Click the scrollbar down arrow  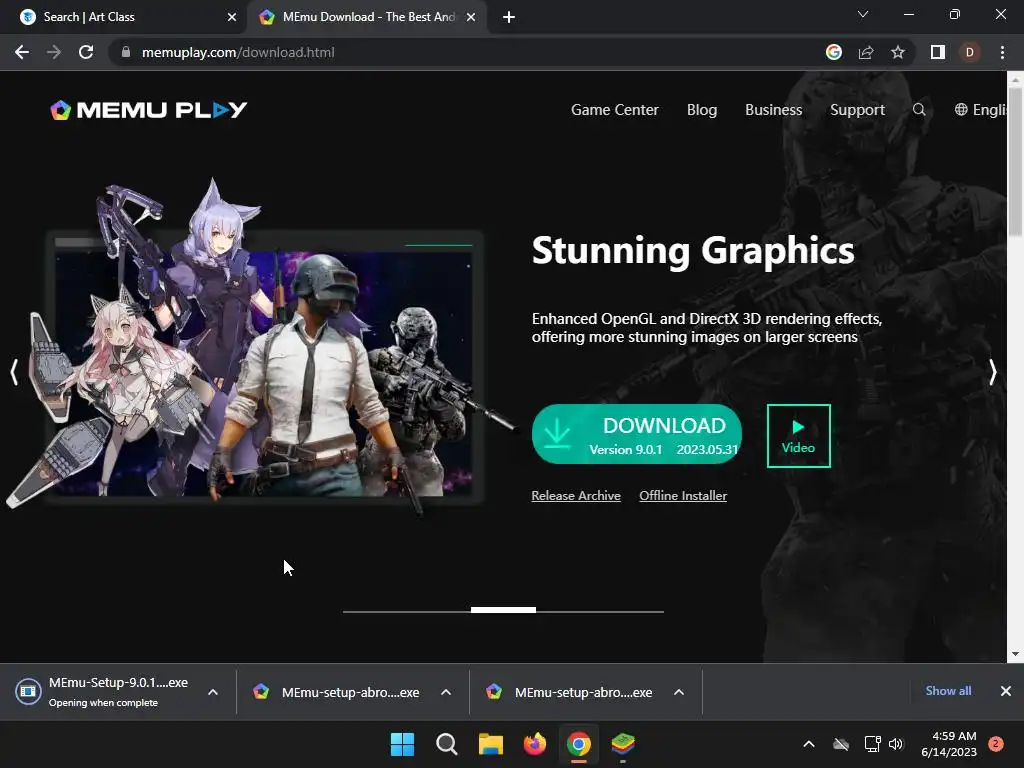pos(1015,654)
